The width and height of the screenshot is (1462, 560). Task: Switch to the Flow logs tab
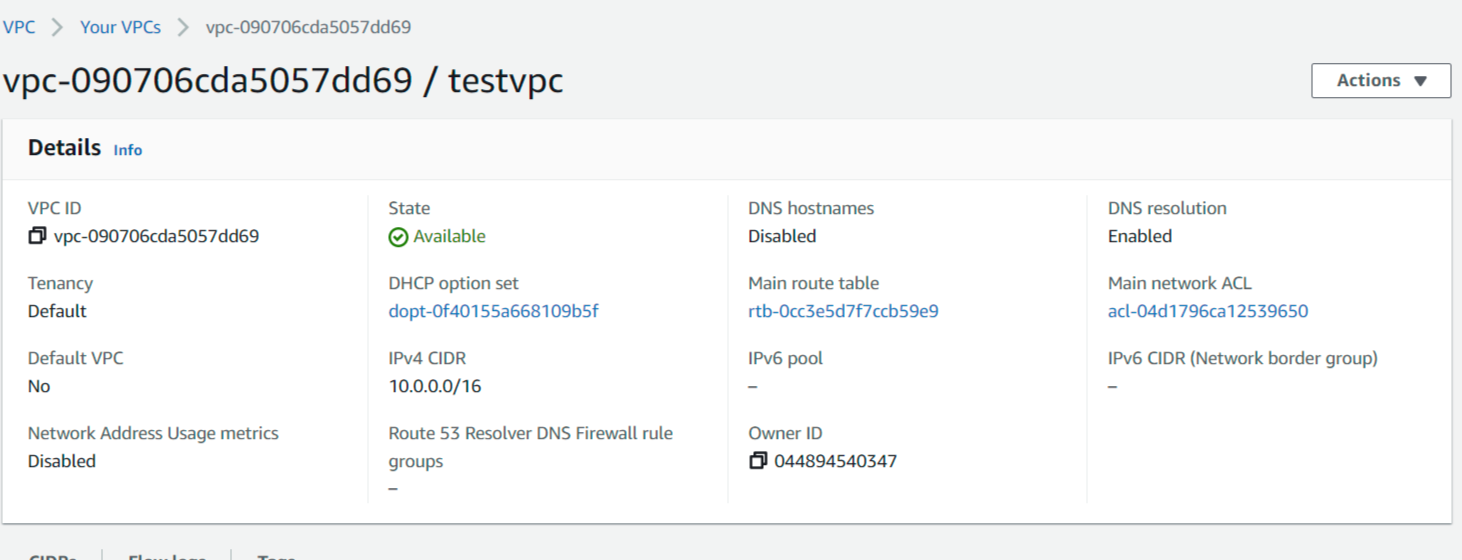pos(167,556)
